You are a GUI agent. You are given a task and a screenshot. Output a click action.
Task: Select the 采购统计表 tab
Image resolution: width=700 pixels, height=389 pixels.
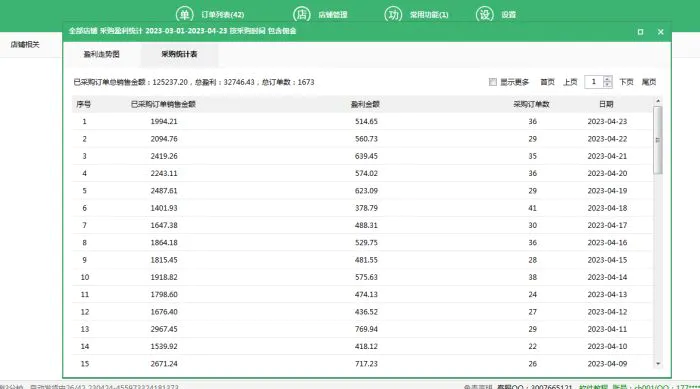(179, 54)
